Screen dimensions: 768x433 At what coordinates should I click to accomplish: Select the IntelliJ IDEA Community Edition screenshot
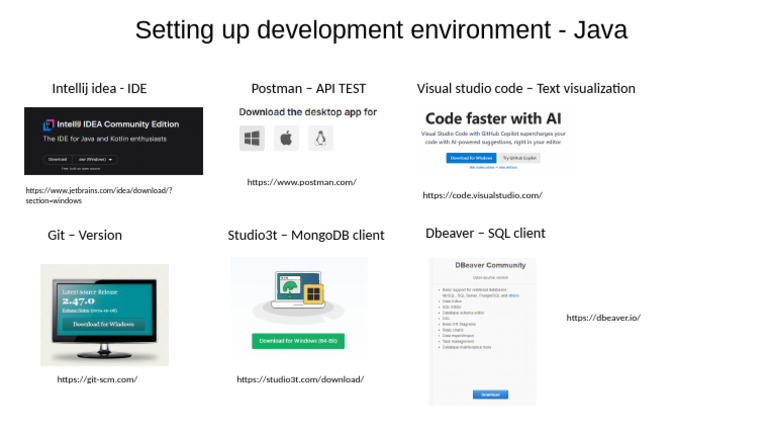coord(114,141)
